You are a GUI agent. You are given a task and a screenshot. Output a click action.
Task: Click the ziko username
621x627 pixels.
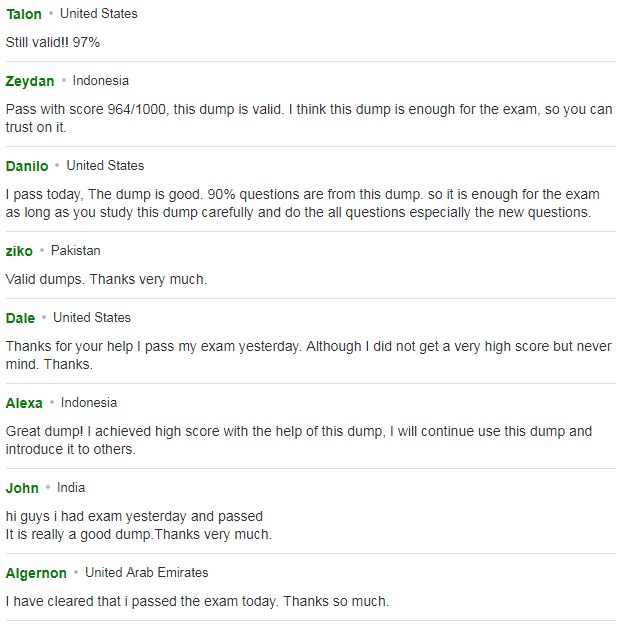[x=19, y=251]
